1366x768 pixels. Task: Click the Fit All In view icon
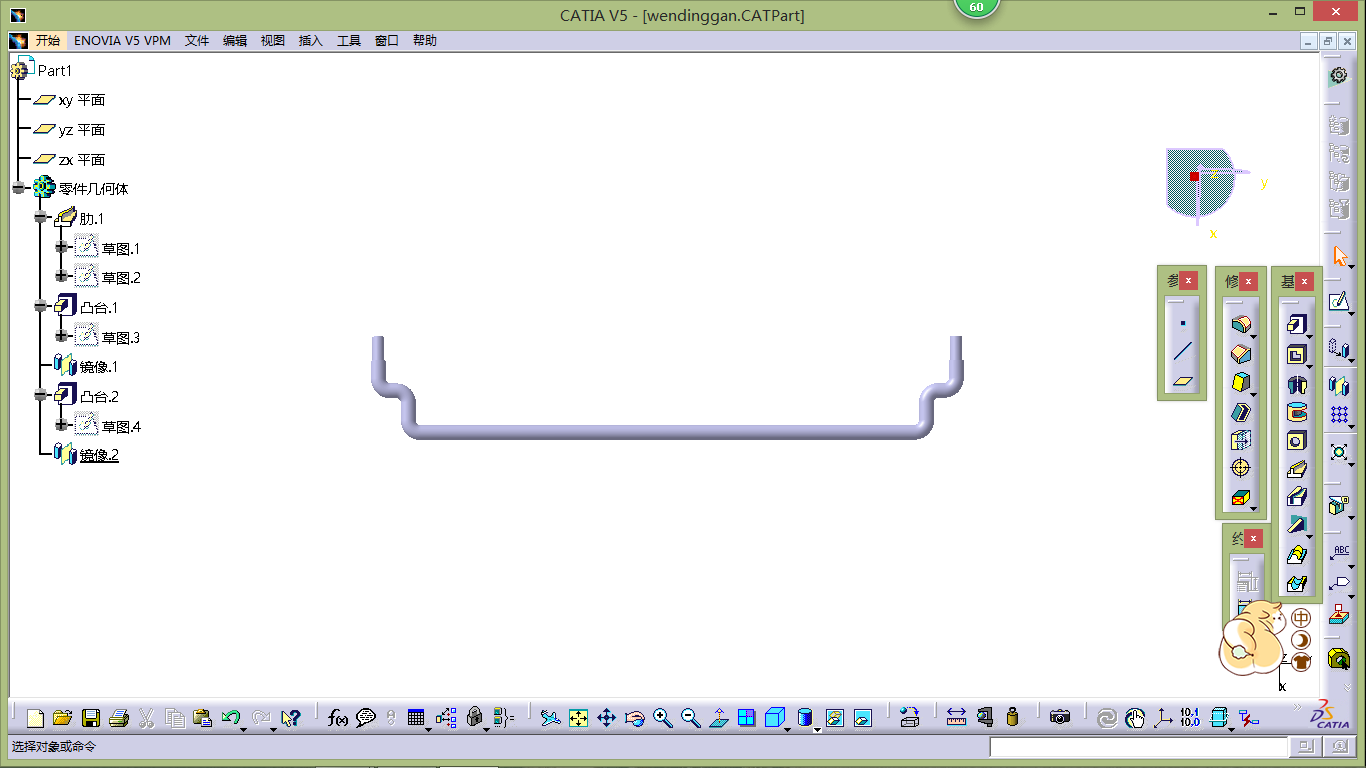[x=578, y=718]
